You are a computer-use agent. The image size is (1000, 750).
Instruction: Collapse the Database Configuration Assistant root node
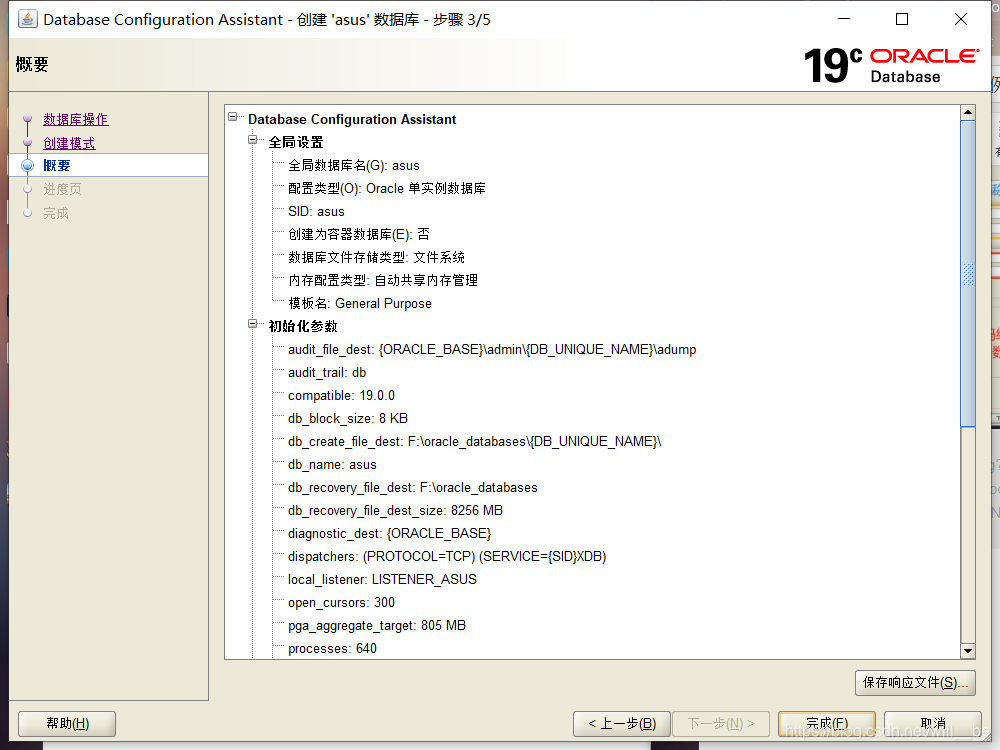coord(233,117)
